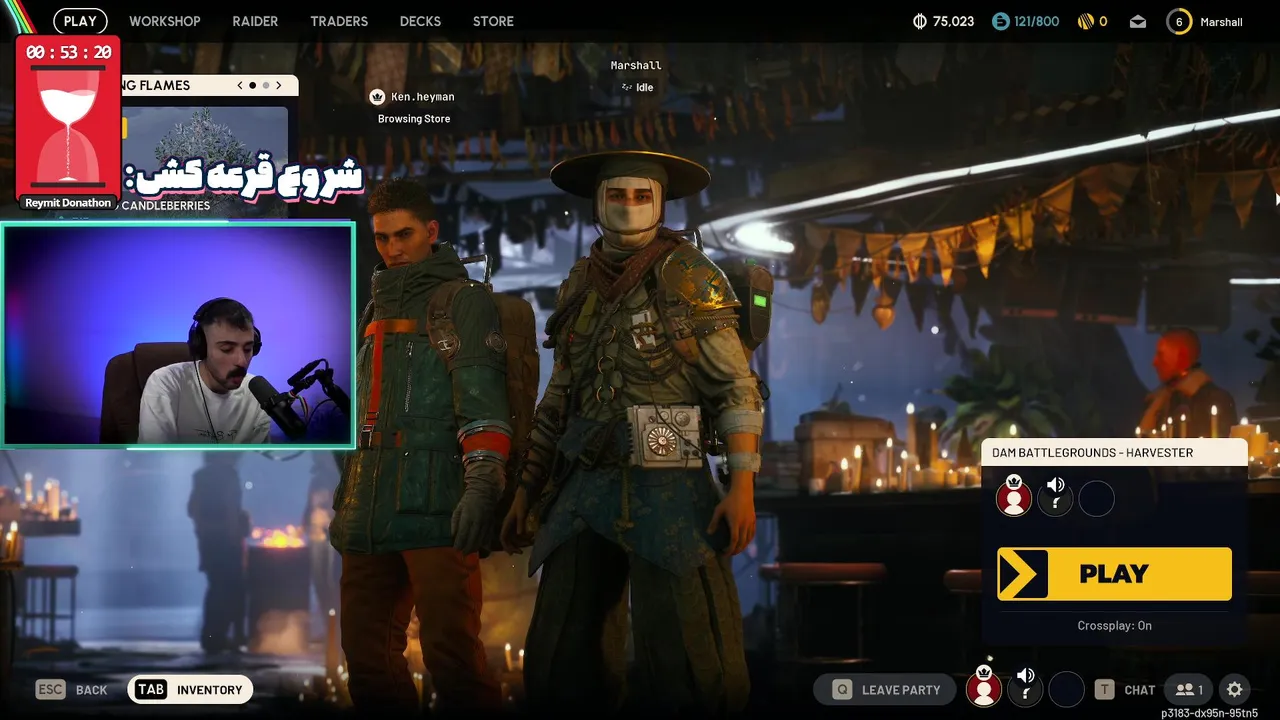Select the second dot of the banner carousel
Screen dimensions: 1280x720
pos(266,85)
